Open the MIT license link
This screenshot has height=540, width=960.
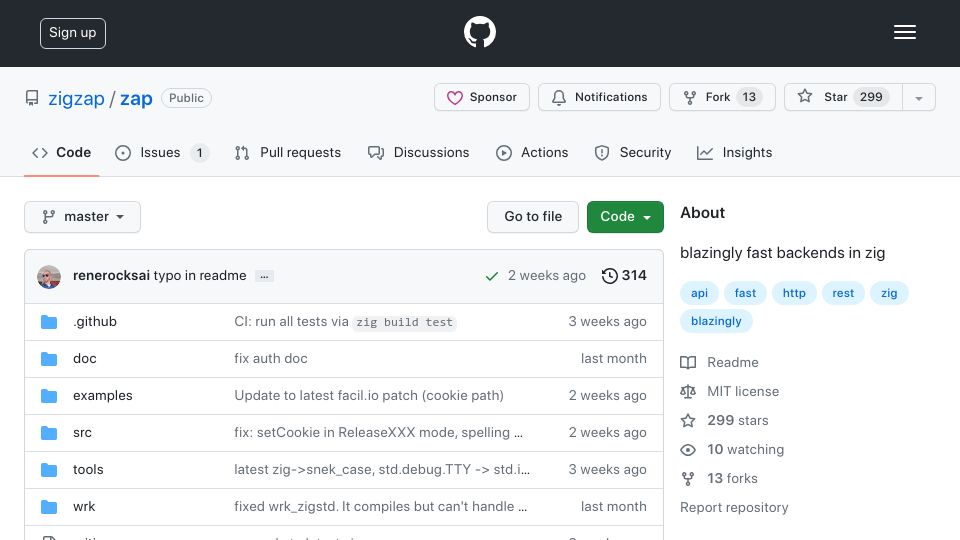730,391
